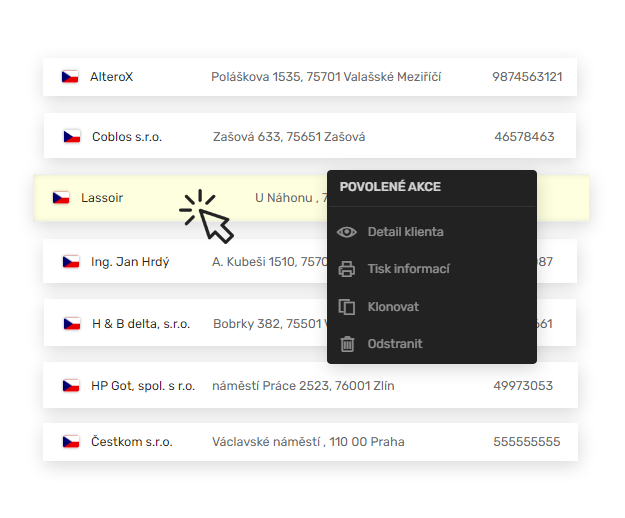Select Klonovat menu entry
Screen dimensions: 625x518
[x=393, y=307]
